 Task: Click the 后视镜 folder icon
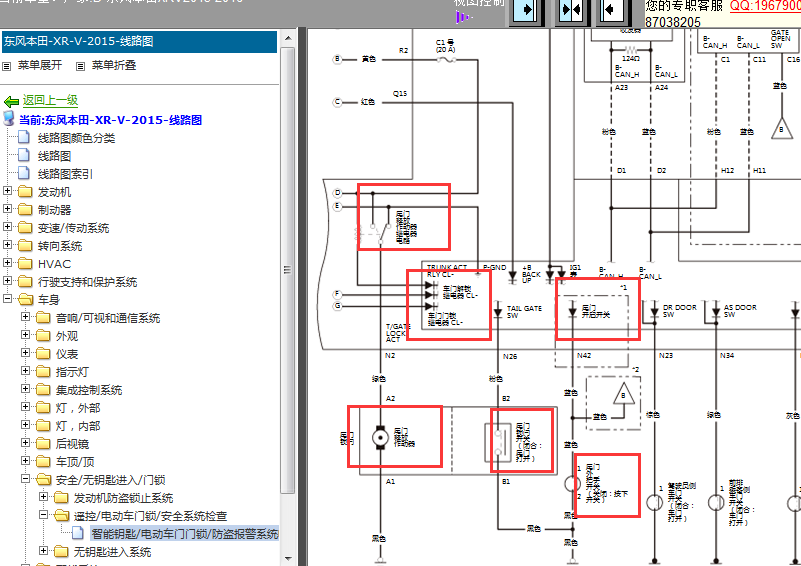tap(43, 443)
